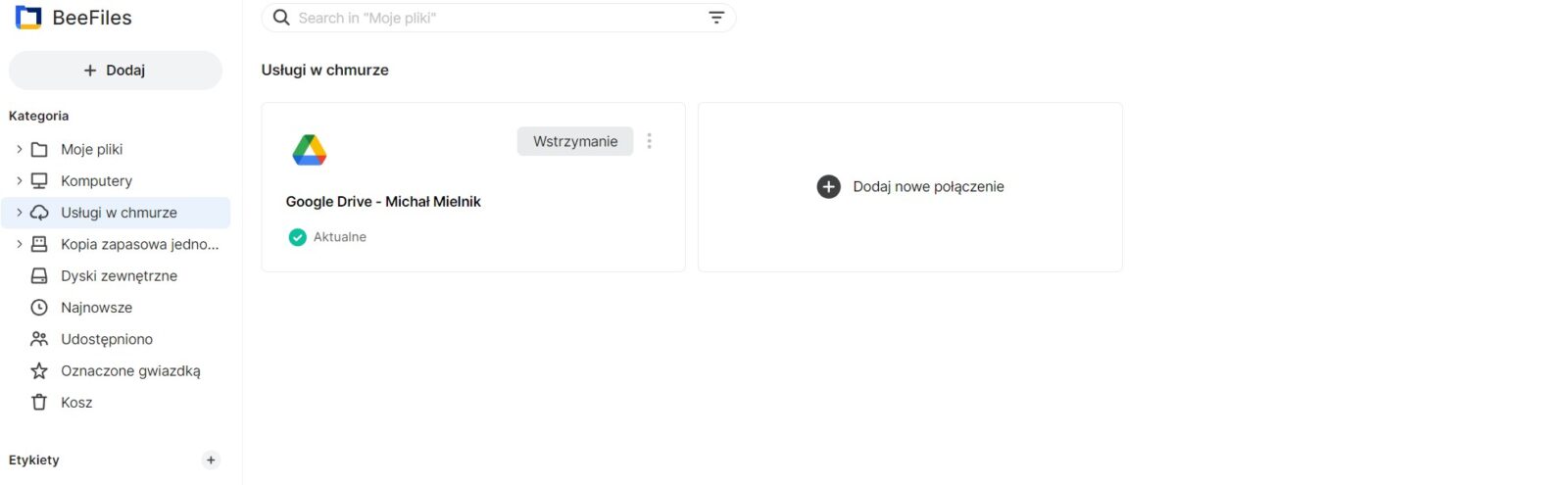
Task: Show Oznaczone gwiazdką starred items
Action: tap(129, 371)
